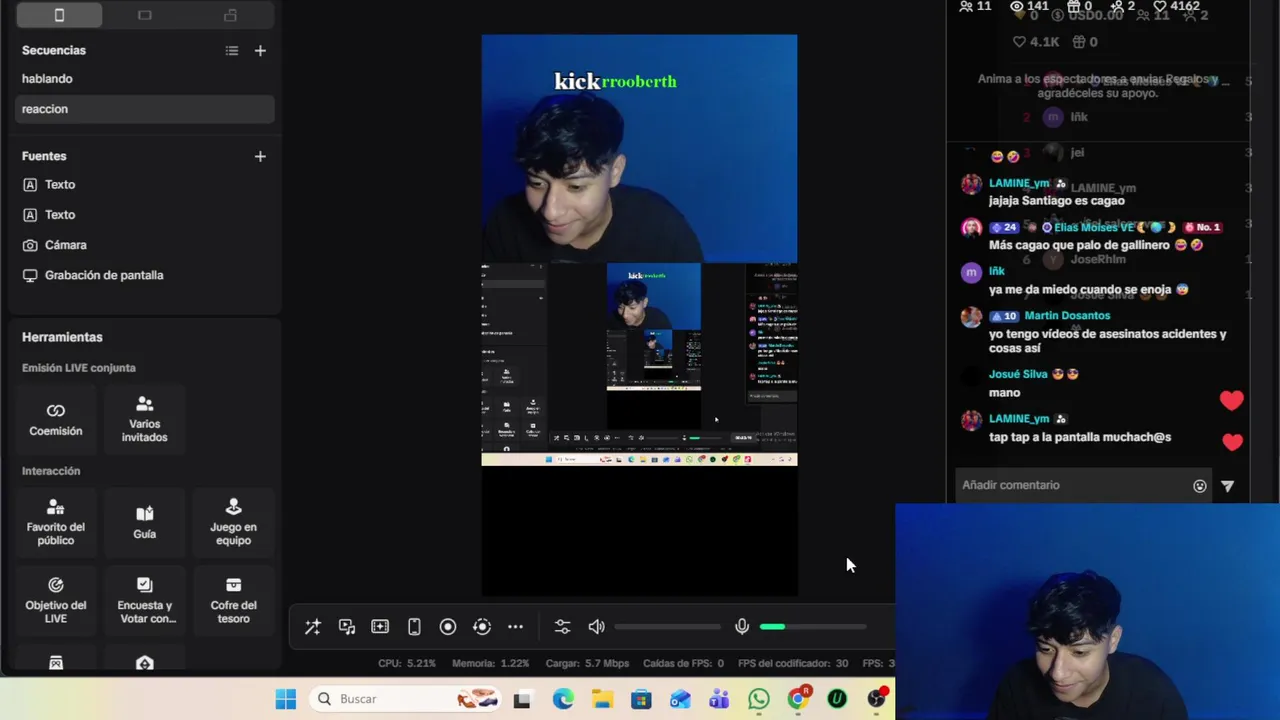Select the hablando scene

click(x=144, y=79)
